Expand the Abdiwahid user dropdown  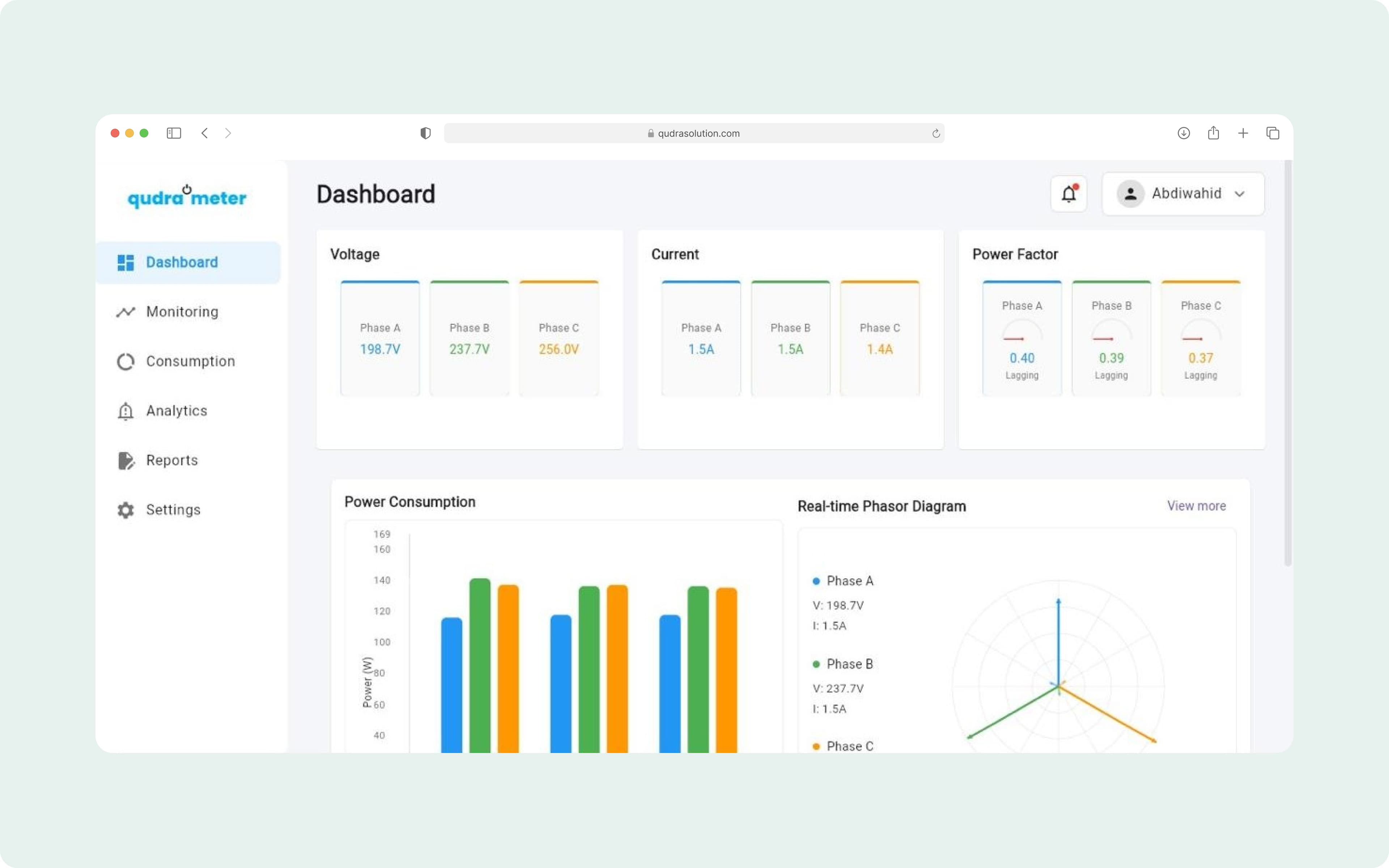tap(1239, 194)
